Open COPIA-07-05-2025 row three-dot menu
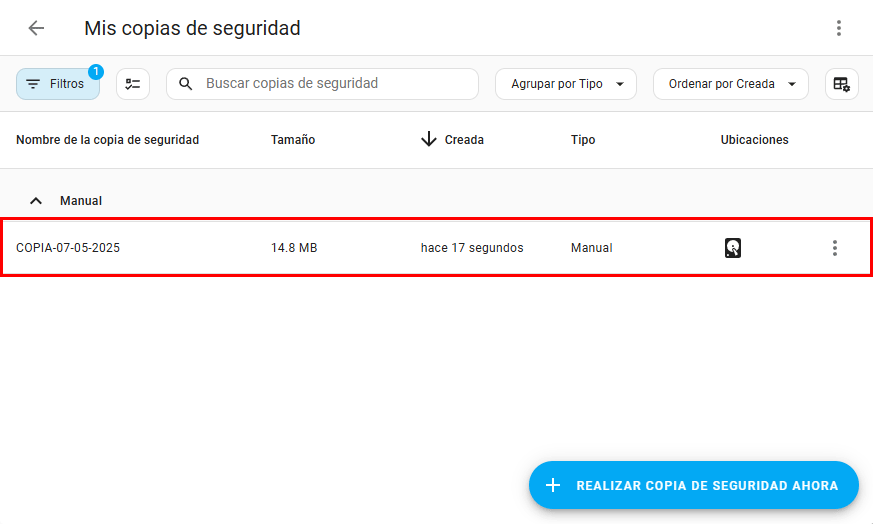The height and width of the screenshot is (524, 873). (x=835, y=248)
